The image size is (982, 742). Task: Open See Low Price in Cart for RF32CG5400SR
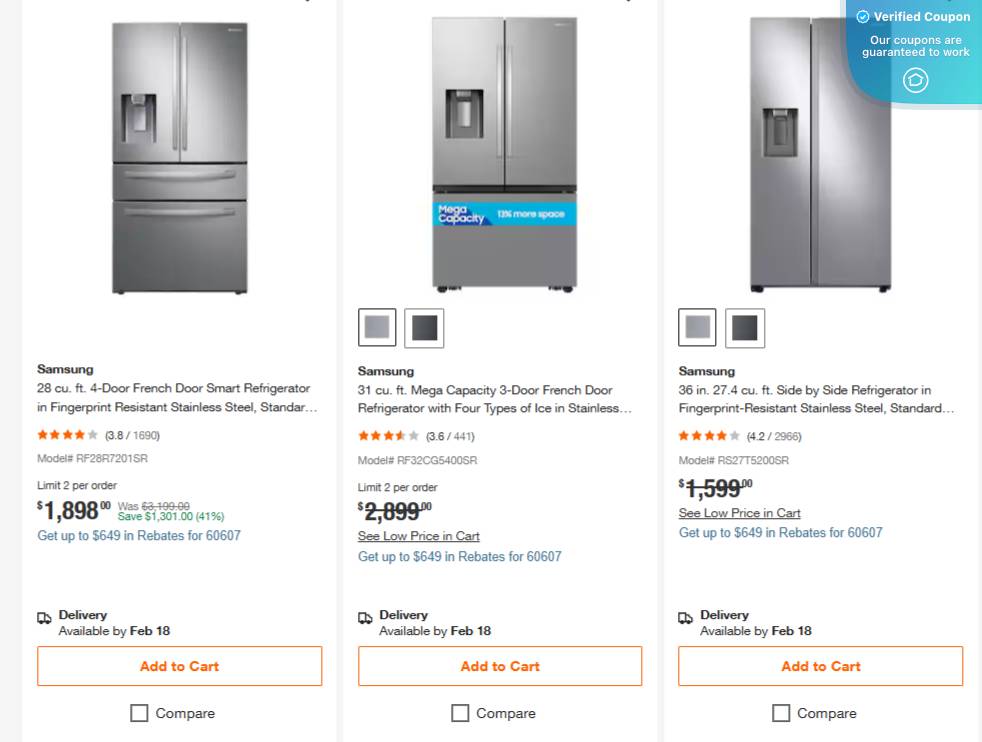[418, 536]
